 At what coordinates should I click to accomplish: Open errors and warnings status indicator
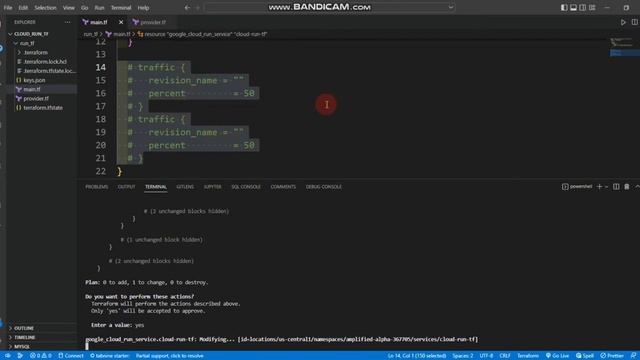click(x=40, y=356)
